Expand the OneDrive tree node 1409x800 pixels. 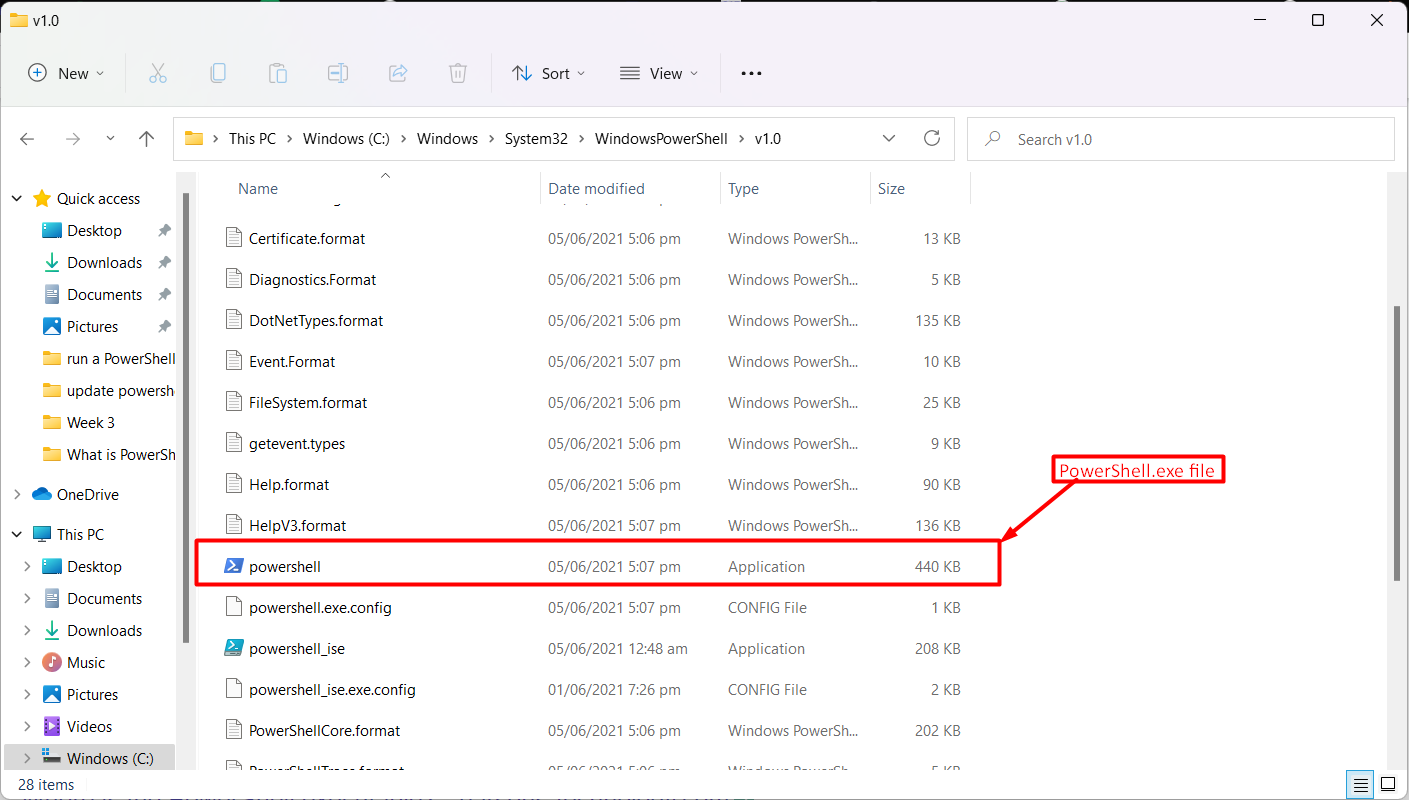pos(17,494)
